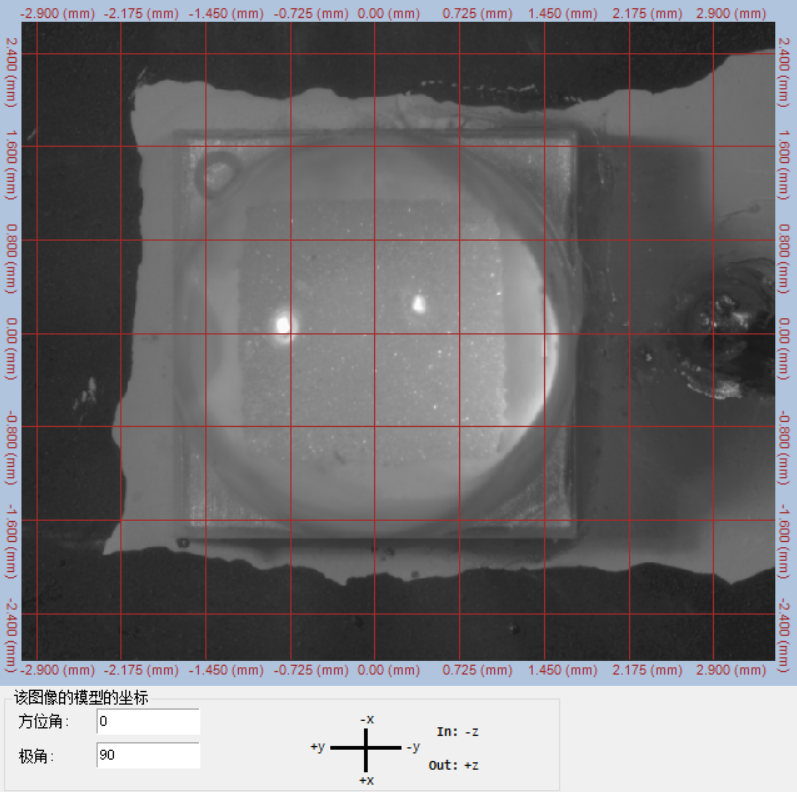Click the -y label beside the axis cross
This screenshot has height=792, width=797.
(x=412, y=747)
